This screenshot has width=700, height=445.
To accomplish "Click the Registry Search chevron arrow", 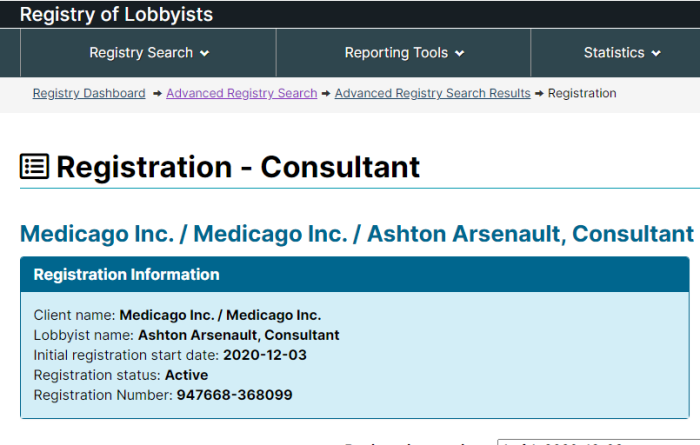I will (204, 54).
